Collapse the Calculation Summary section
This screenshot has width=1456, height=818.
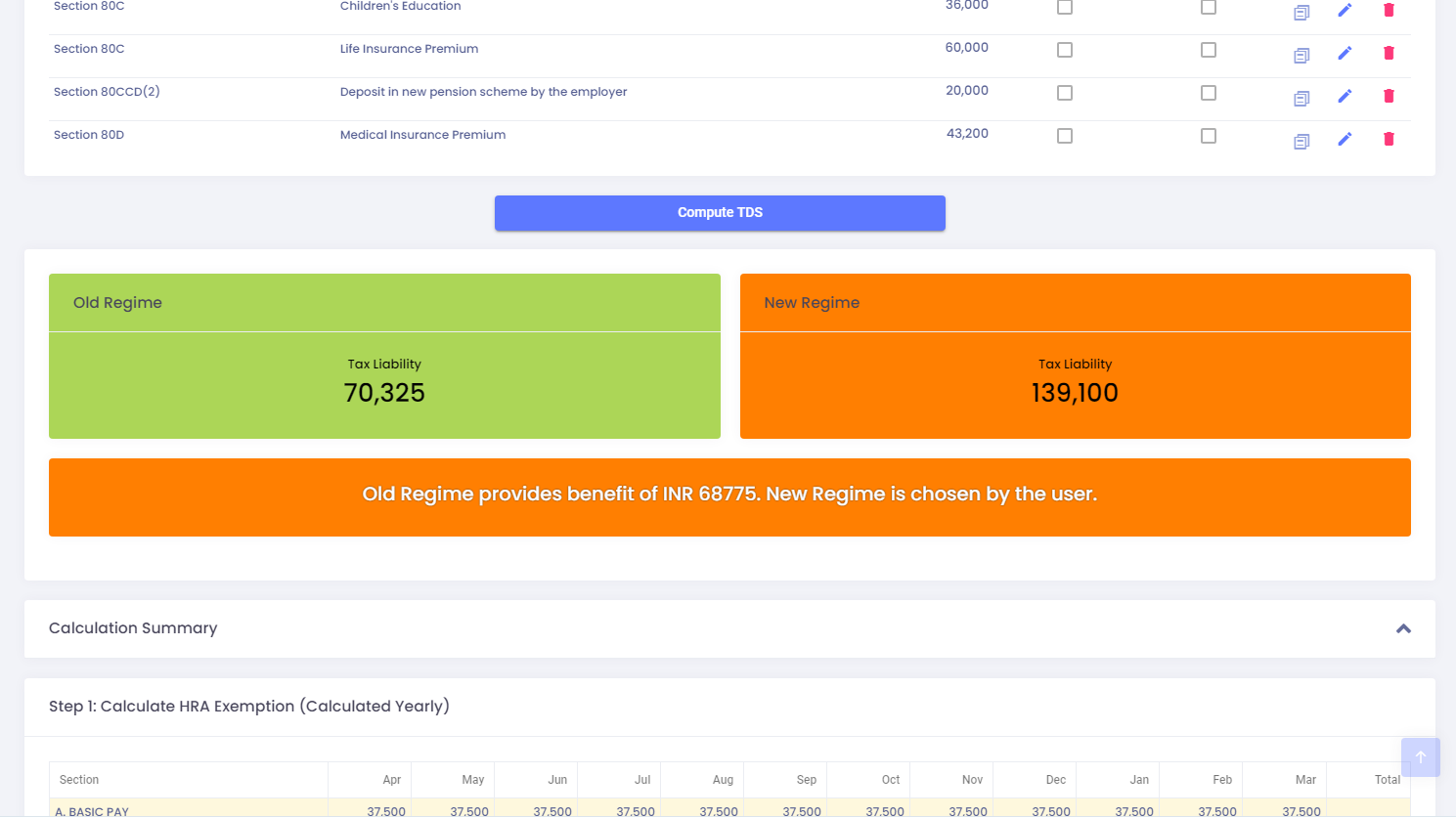1403,628
